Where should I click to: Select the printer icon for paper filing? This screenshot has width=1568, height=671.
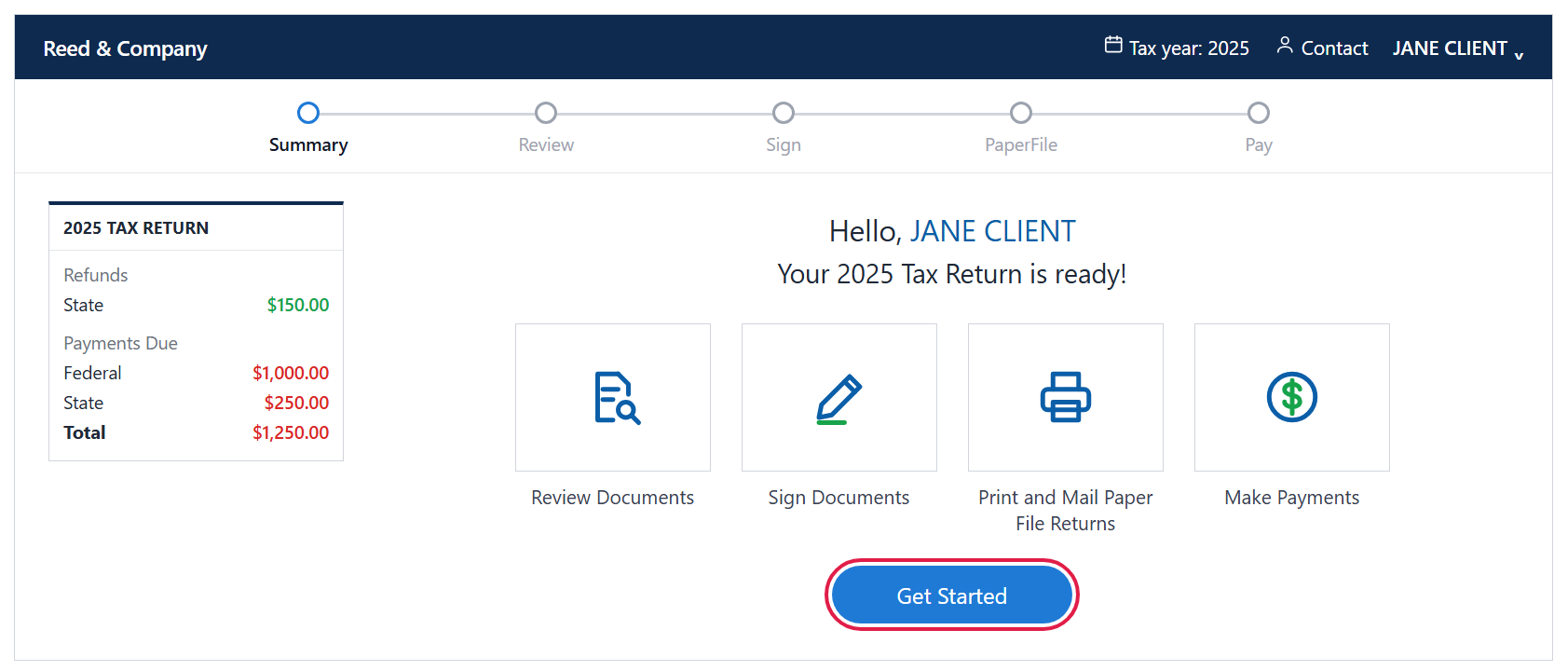pos(1066,397)
